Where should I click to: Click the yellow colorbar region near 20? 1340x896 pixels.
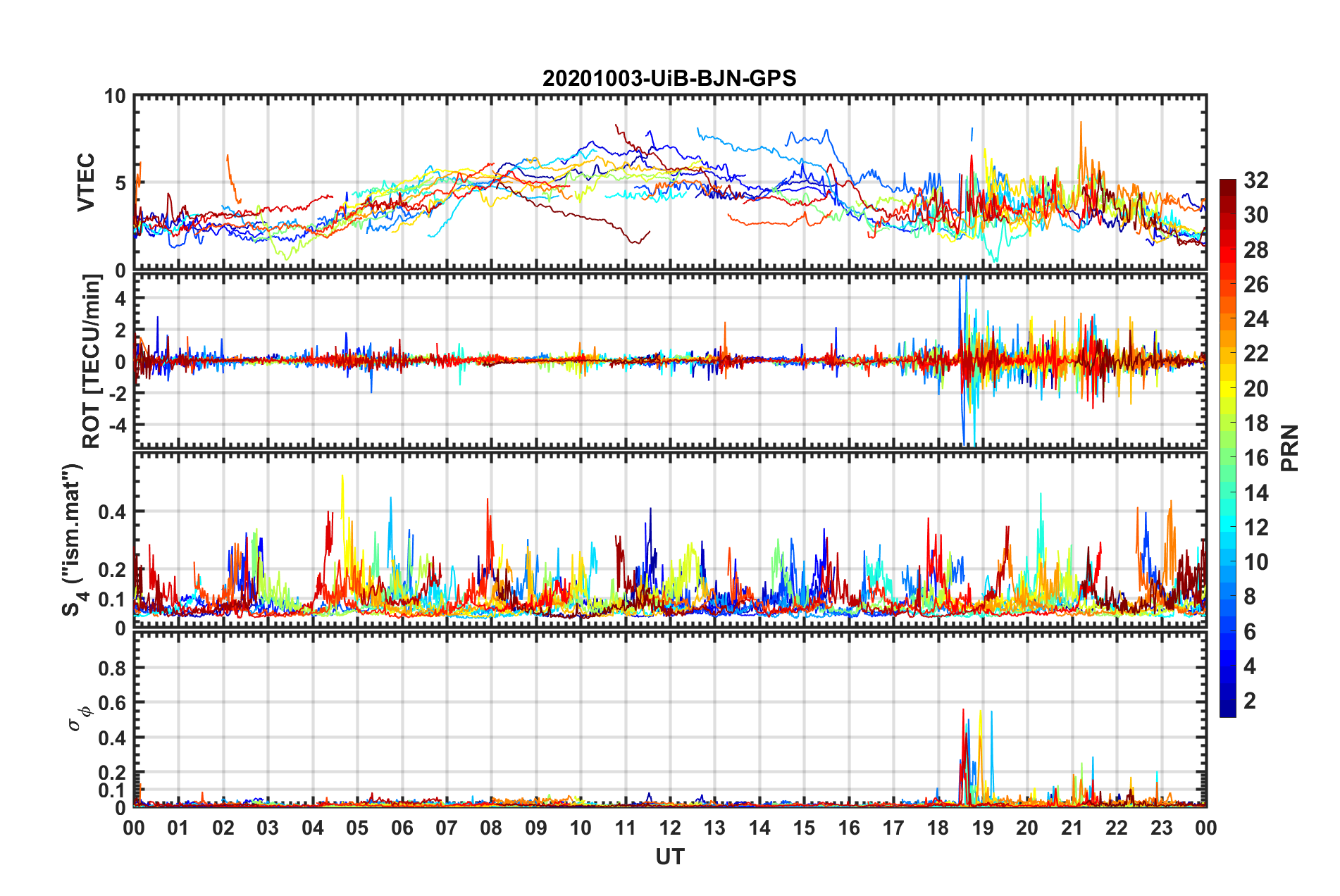pos(1227,389)
